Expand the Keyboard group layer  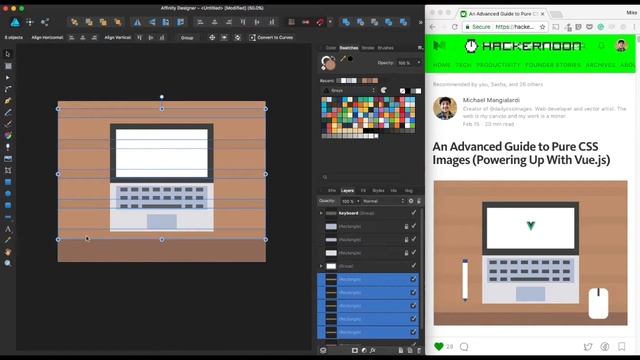[321, 213]
